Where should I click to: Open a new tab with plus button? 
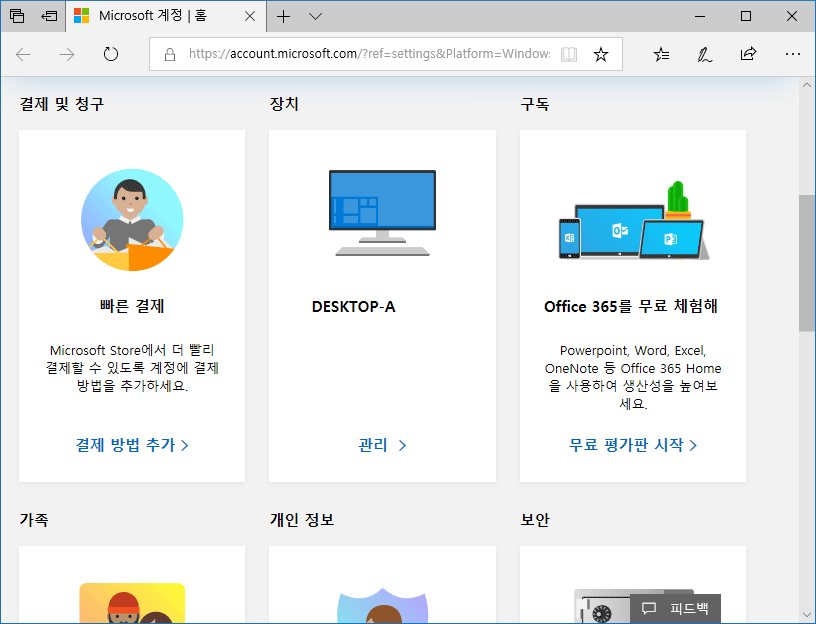tap(283, 17)
